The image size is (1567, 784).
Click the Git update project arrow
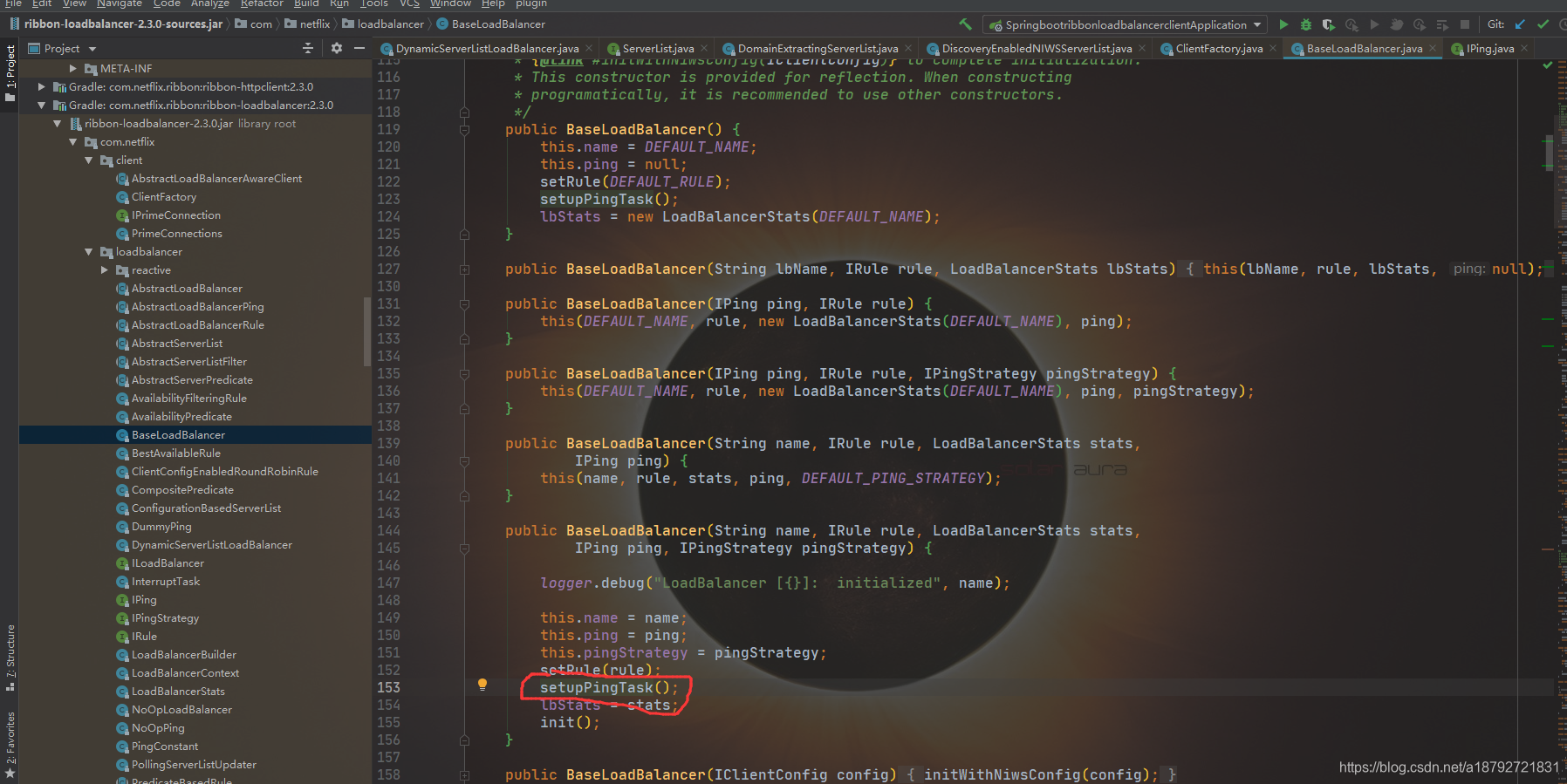1521,24
